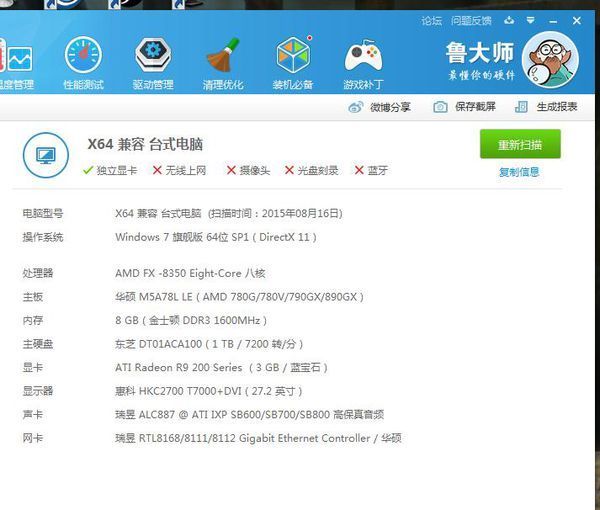Click the 无线上网 feature indicator
600x510 pixels.
tap(179, 170)
